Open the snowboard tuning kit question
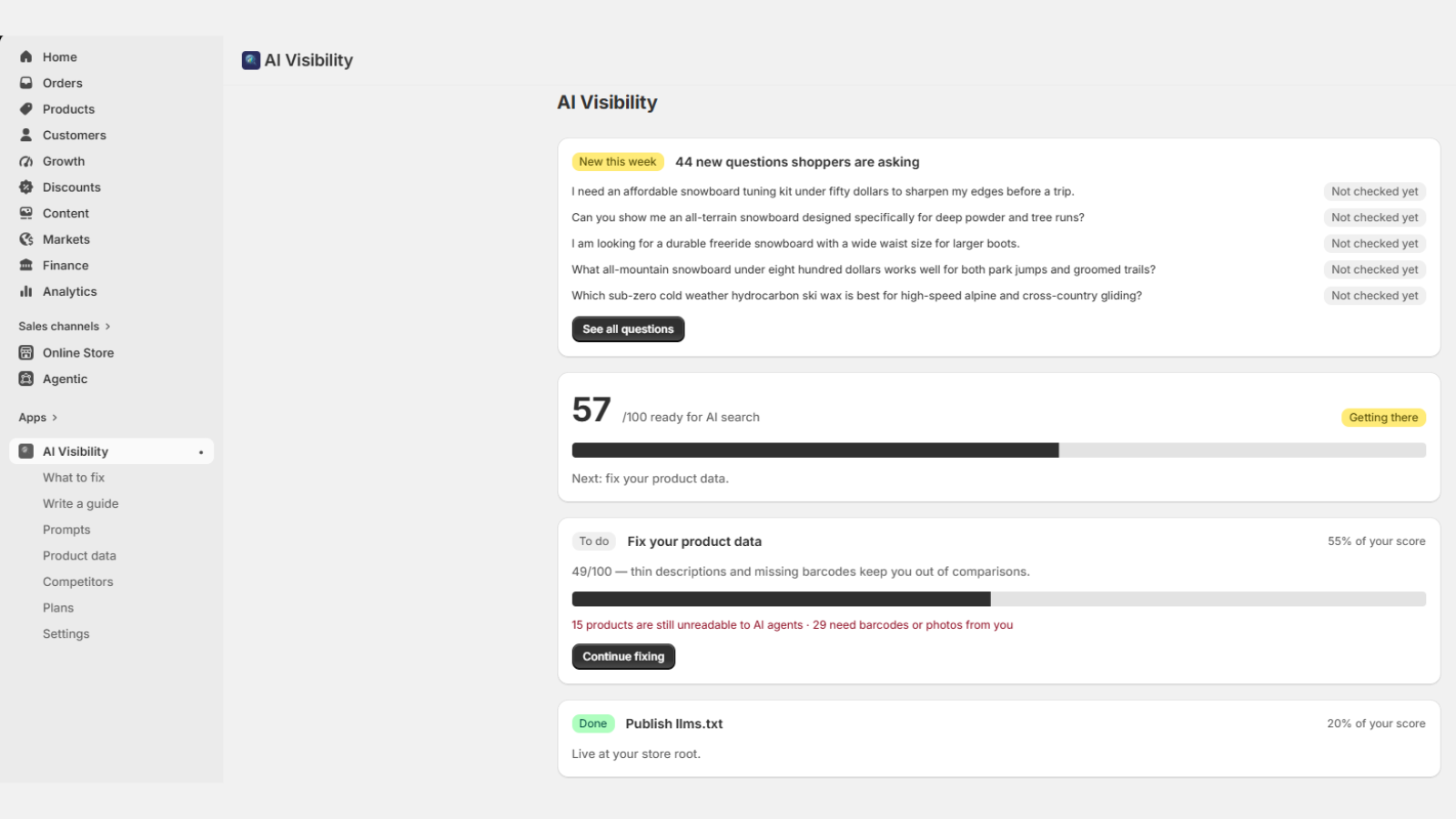1456x819 pixels. [823, 191]
